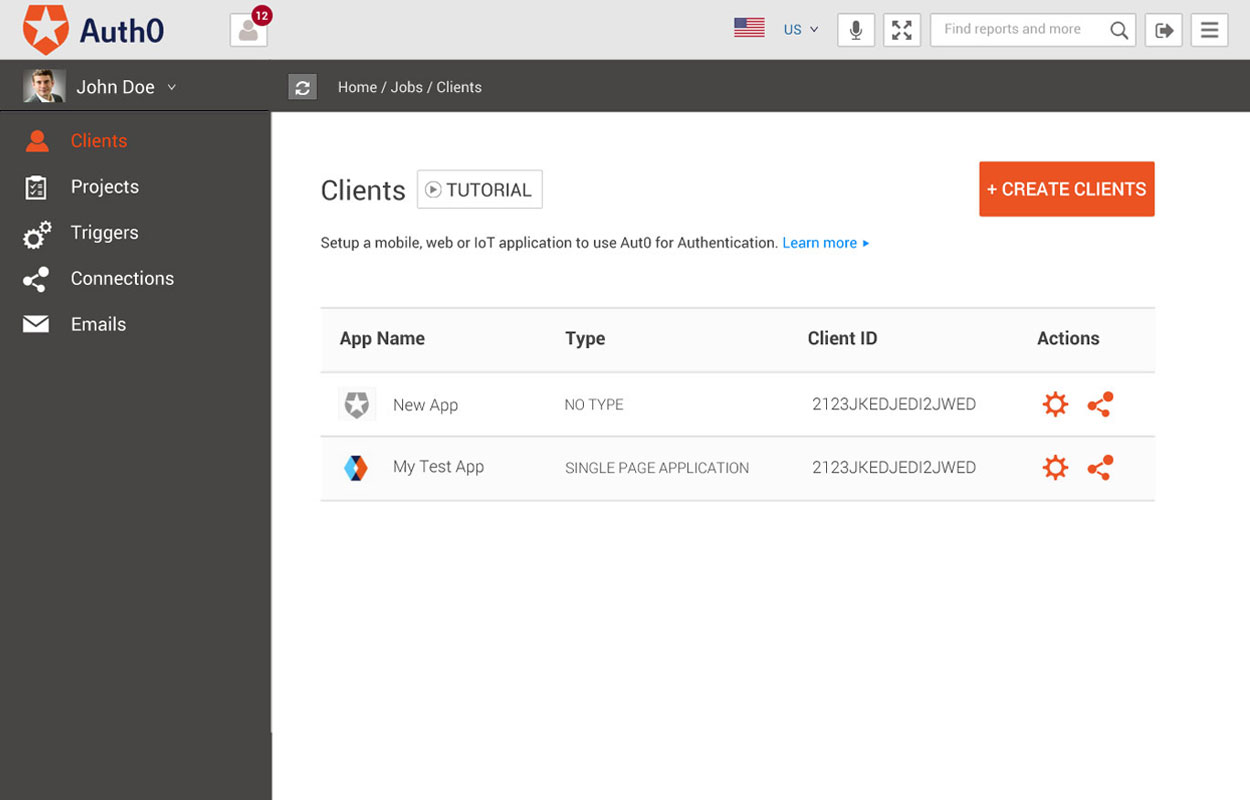Click the US flag icon
This screenshot has width=1250, height=800.
tap(749, 28)
